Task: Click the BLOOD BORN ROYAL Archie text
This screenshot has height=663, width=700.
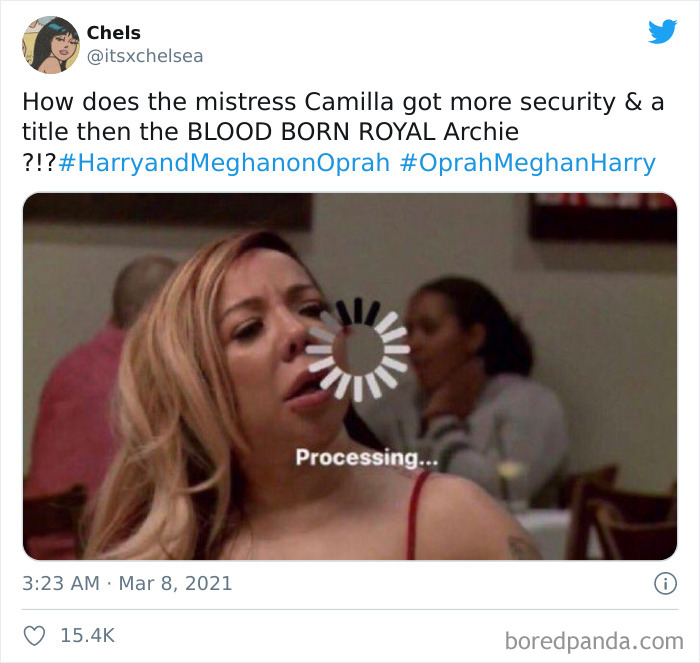Action: coord(353,132)
